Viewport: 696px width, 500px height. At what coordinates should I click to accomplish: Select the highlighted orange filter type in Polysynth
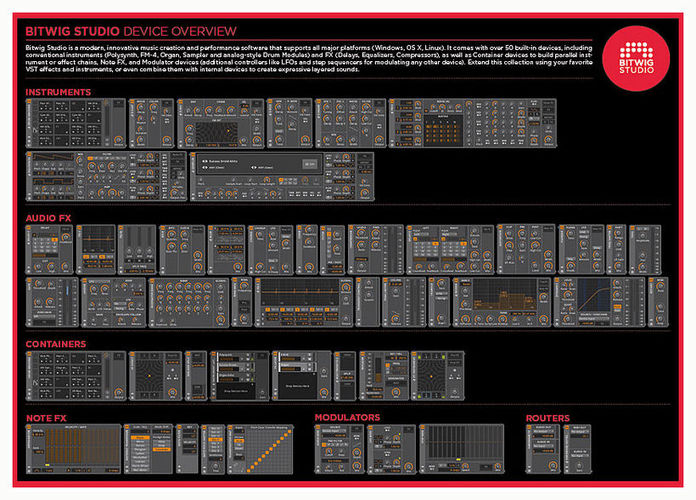(x=91, y=158)
